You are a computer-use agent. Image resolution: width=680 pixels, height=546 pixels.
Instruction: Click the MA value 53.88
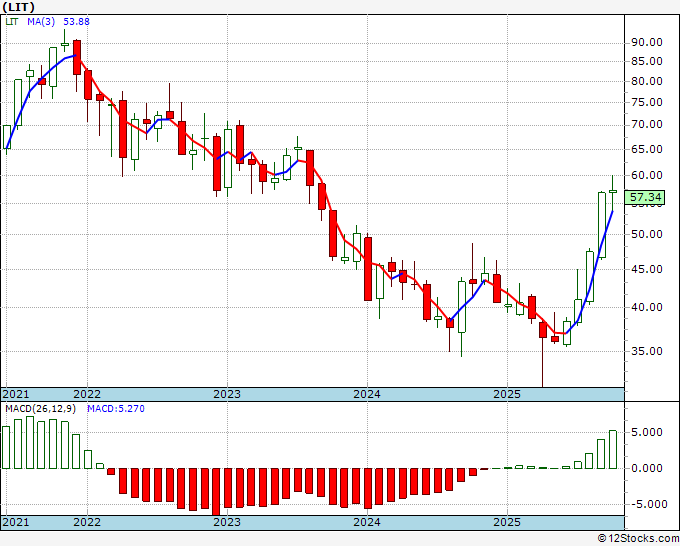pos(76,21)
